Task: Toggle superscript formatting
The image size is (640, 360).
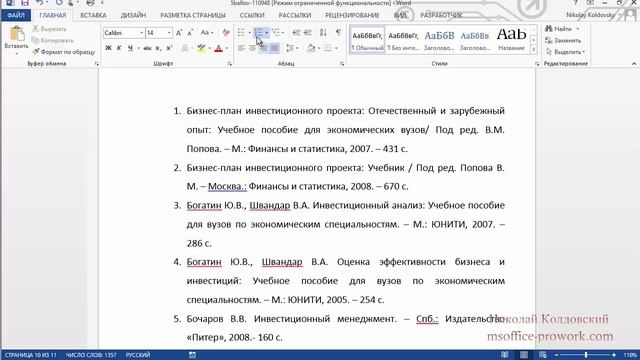Action: pos(169,48)
